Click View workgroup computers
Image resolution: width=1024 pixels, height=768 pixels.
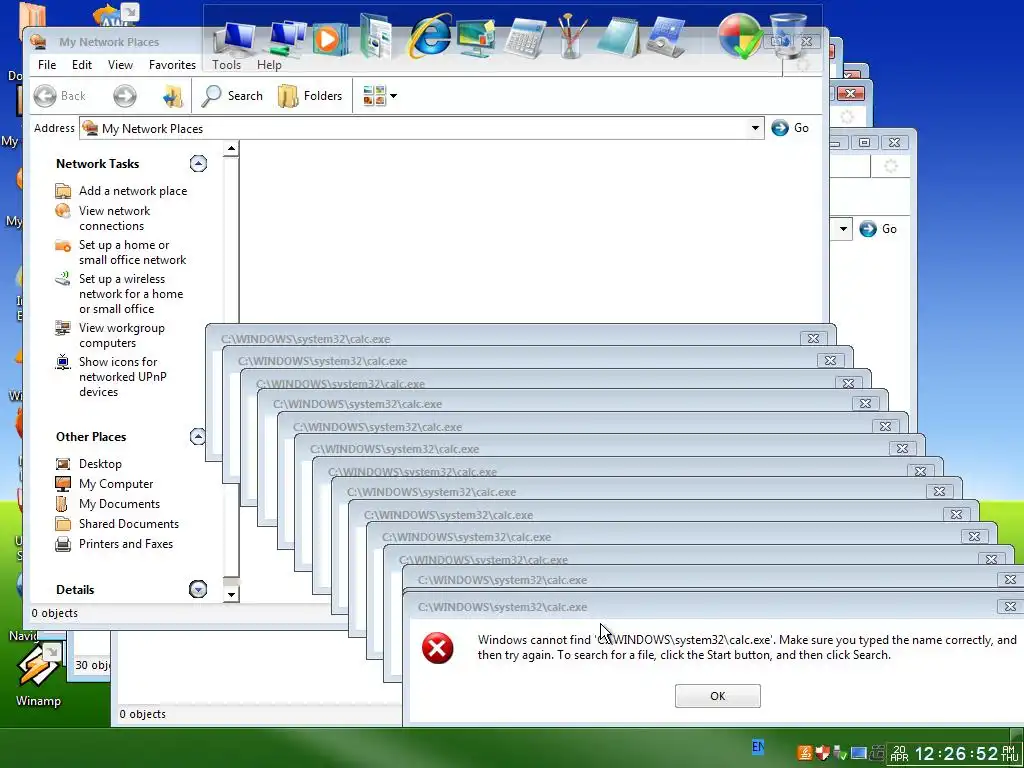coord(121,335)
